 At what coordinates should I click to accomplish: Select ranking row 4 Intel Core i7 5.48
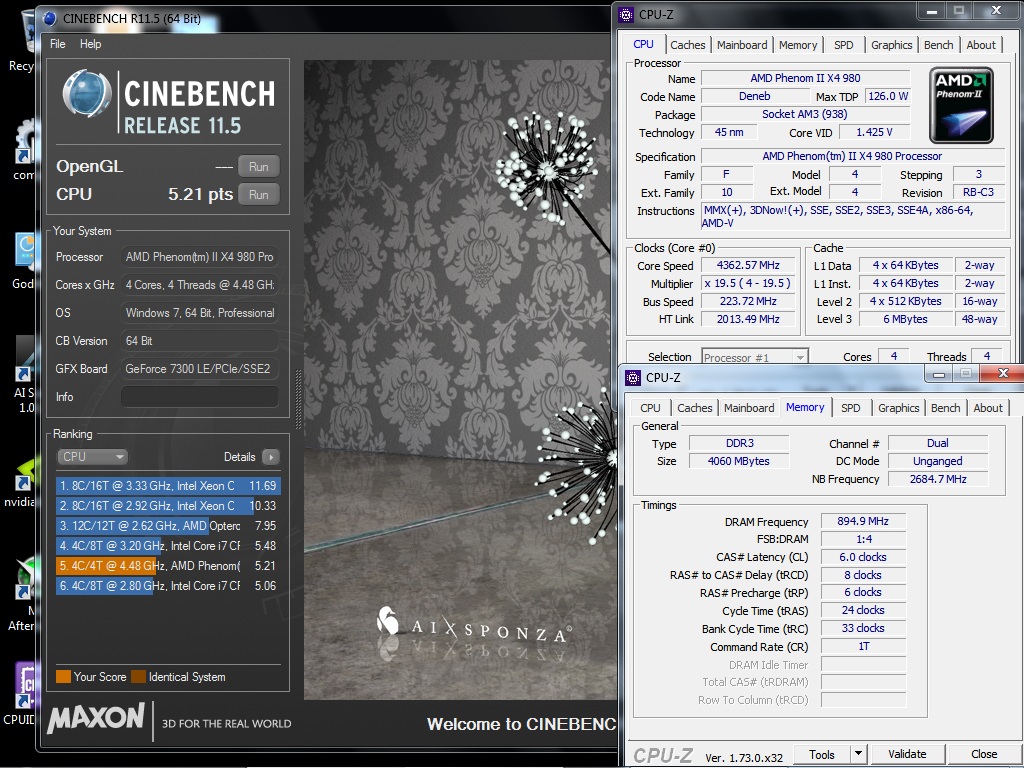[168, 546]
